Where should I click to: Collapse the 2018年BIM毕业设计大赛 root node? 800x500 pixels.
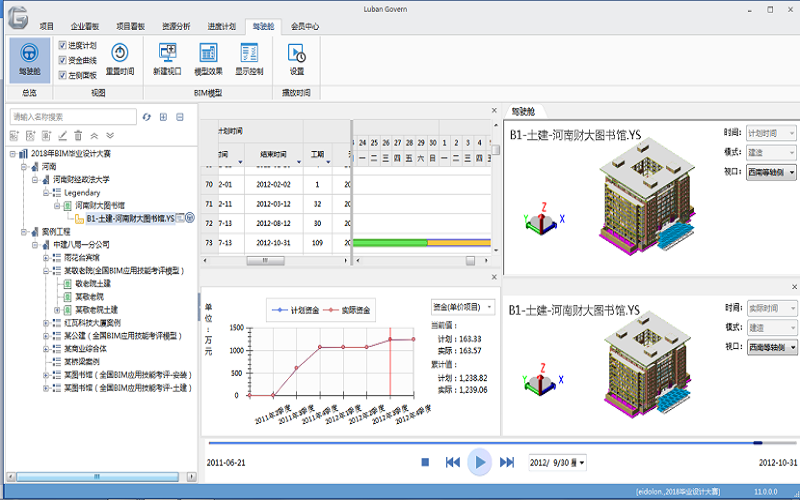[x=13, y=153]
